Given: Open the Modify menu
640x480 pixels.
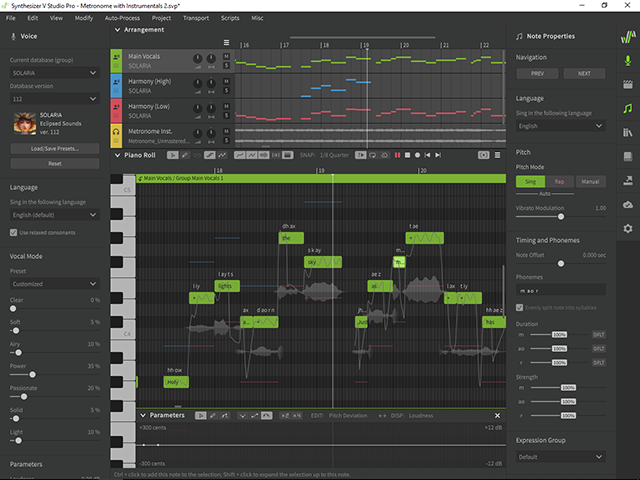Looking at the screenshot, I should point(84,18).
